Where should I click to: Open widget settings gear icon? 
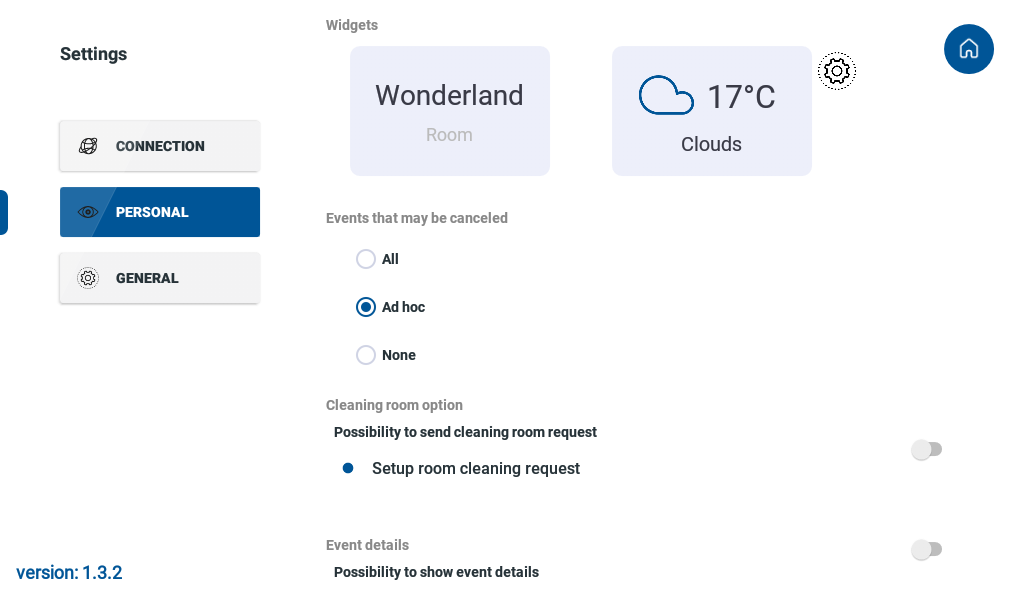coord(837,71)
